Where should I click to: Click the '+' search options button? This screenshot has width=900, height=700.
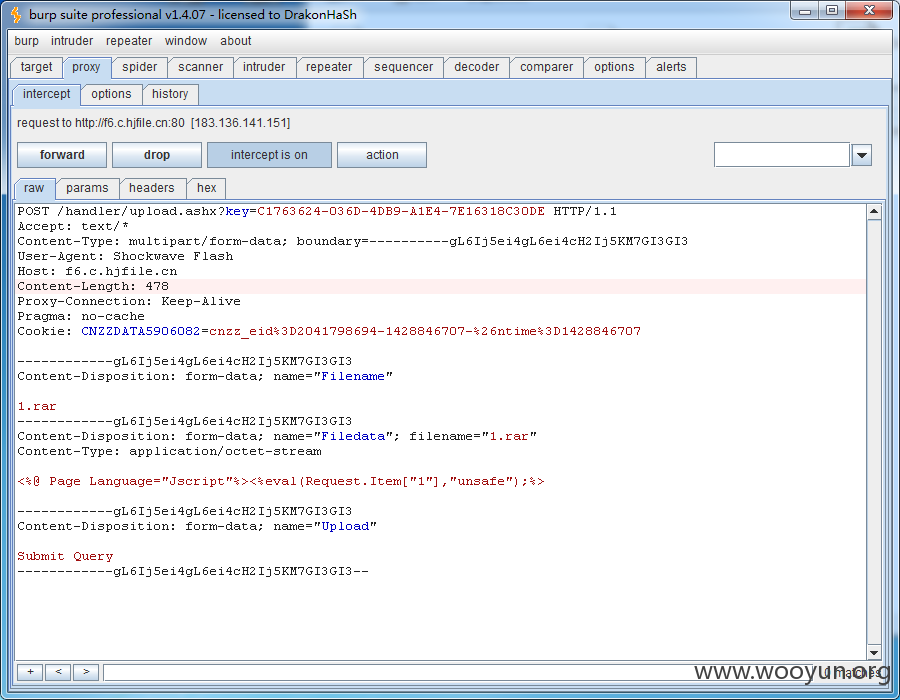30,672
